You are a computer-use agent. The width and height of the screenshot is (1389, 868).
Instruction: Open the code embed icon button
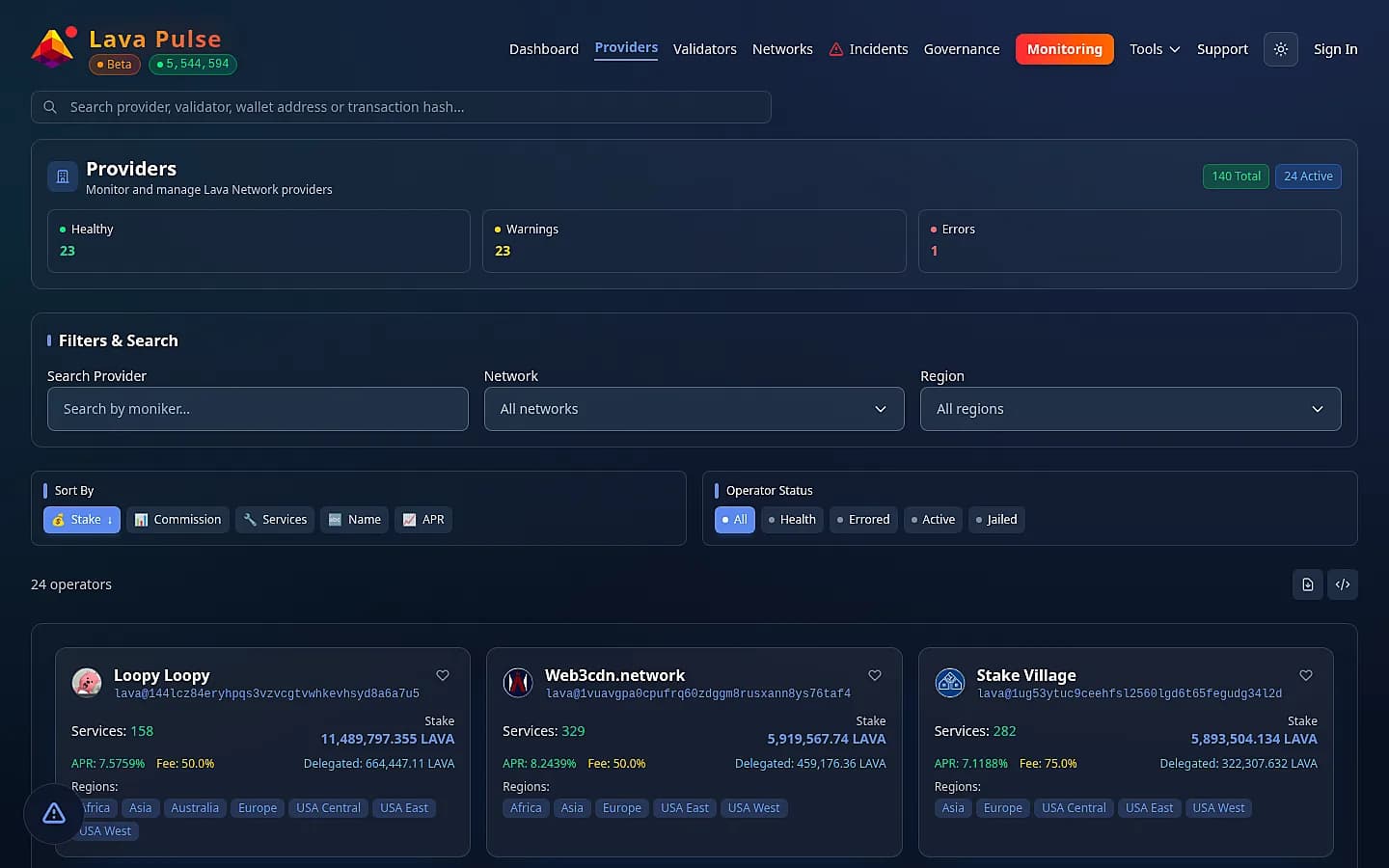point(1343,584)
